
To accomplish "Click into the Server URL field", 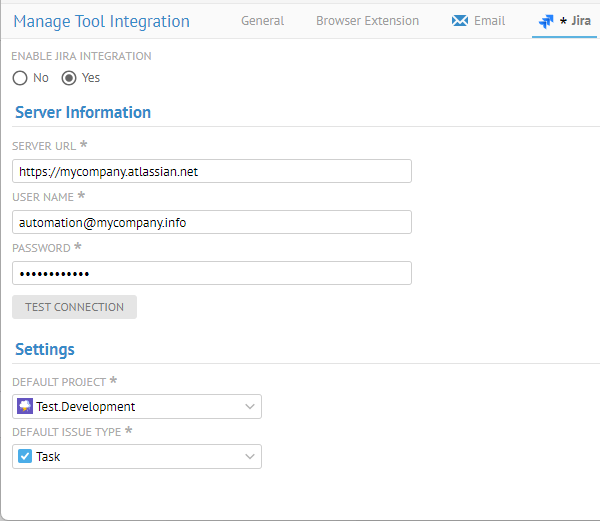I will (x=211, y=171).
